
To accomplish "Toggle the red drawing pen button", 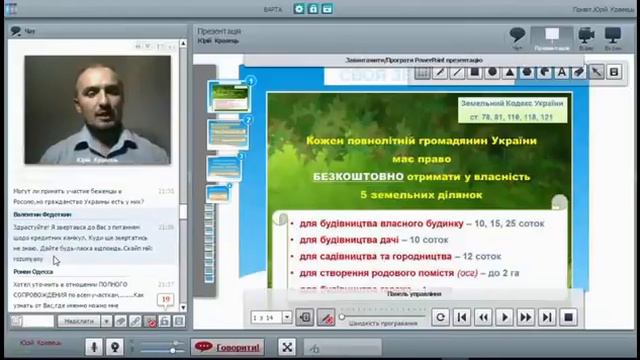I will click(326, 317).
